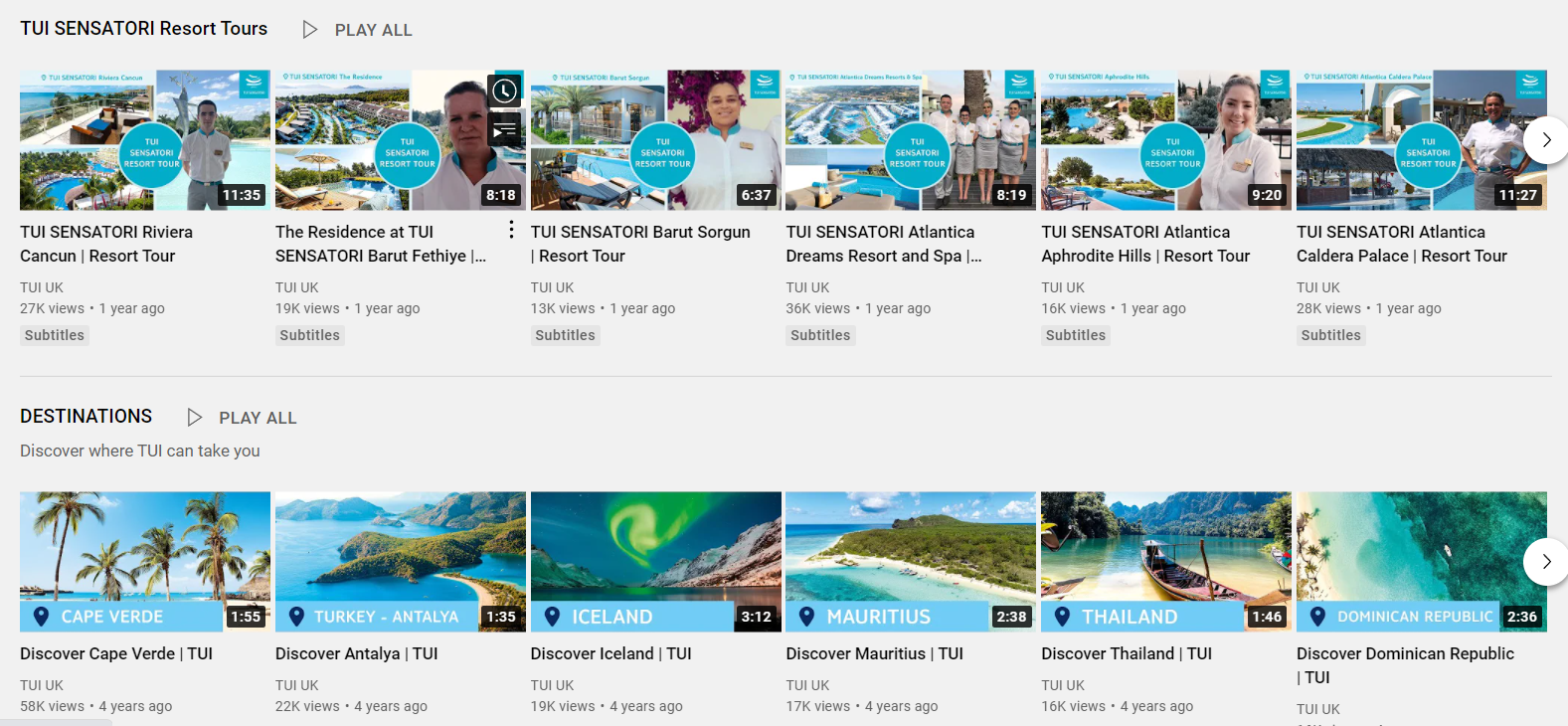Click 27K views text under Riviera Cancun
Viewport: 1568px width, 726px height.
(x=53, y=308)
